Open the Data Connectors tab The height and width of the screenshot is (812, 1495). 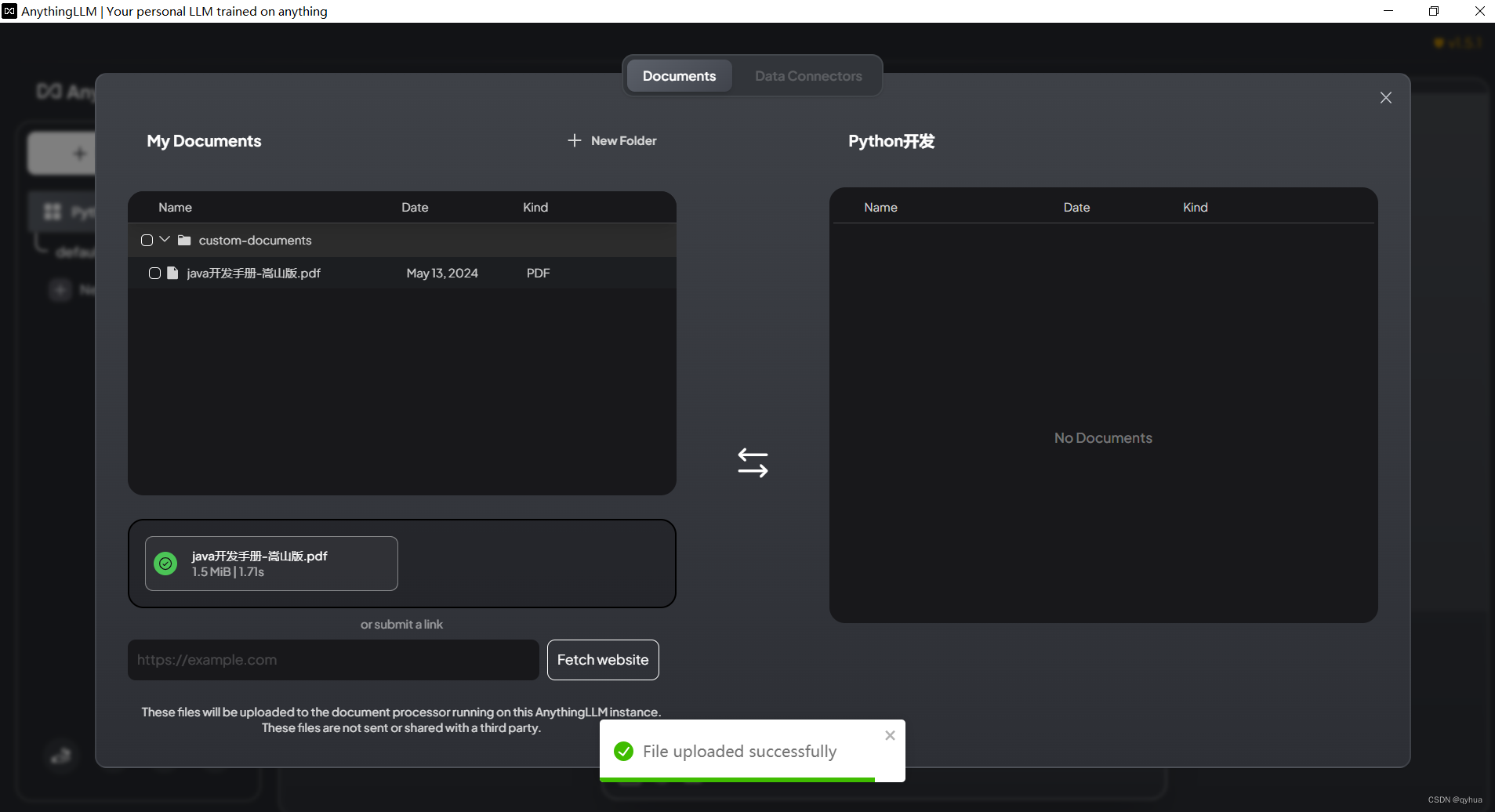click(808, 76)
